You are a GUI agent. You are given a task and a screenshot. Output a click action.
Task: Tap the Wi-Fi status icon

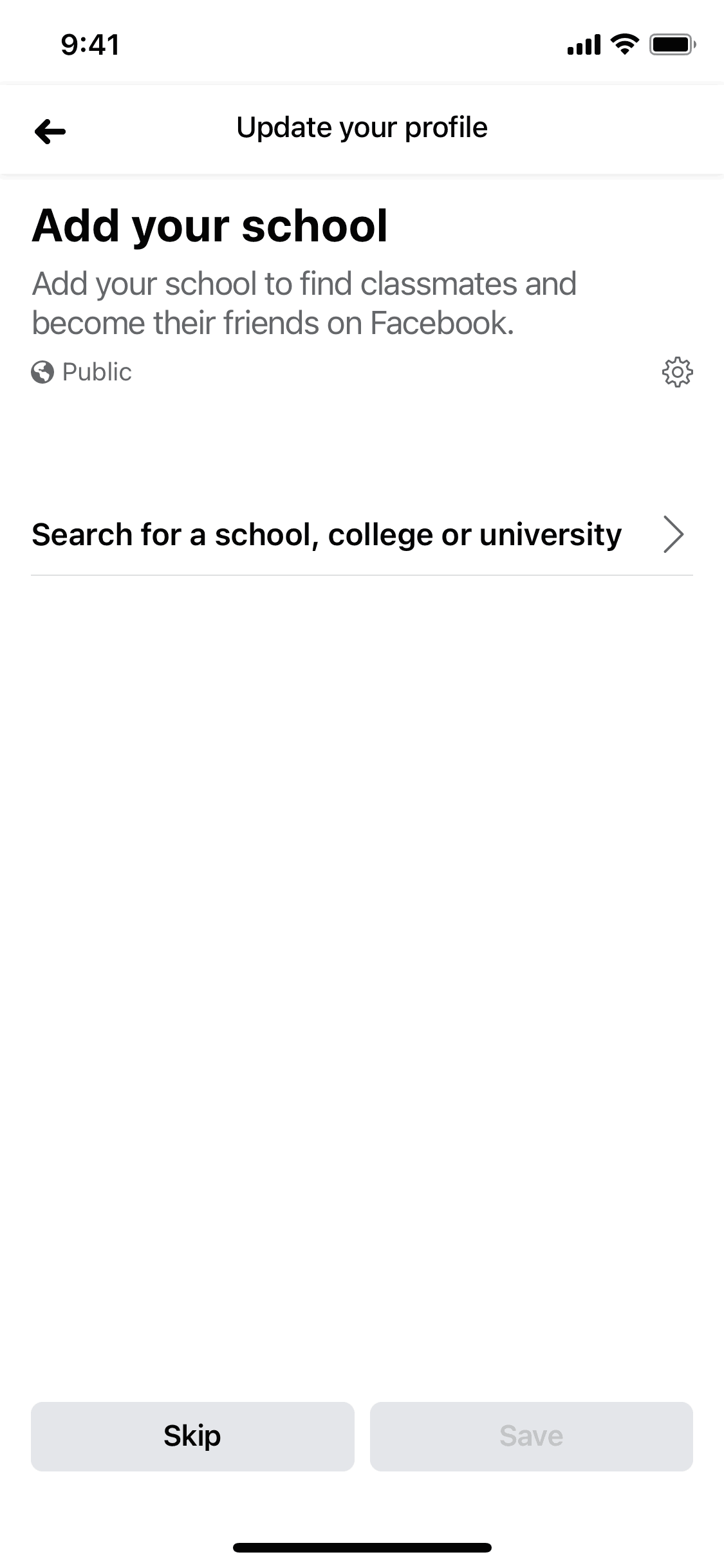pos(624,44)
